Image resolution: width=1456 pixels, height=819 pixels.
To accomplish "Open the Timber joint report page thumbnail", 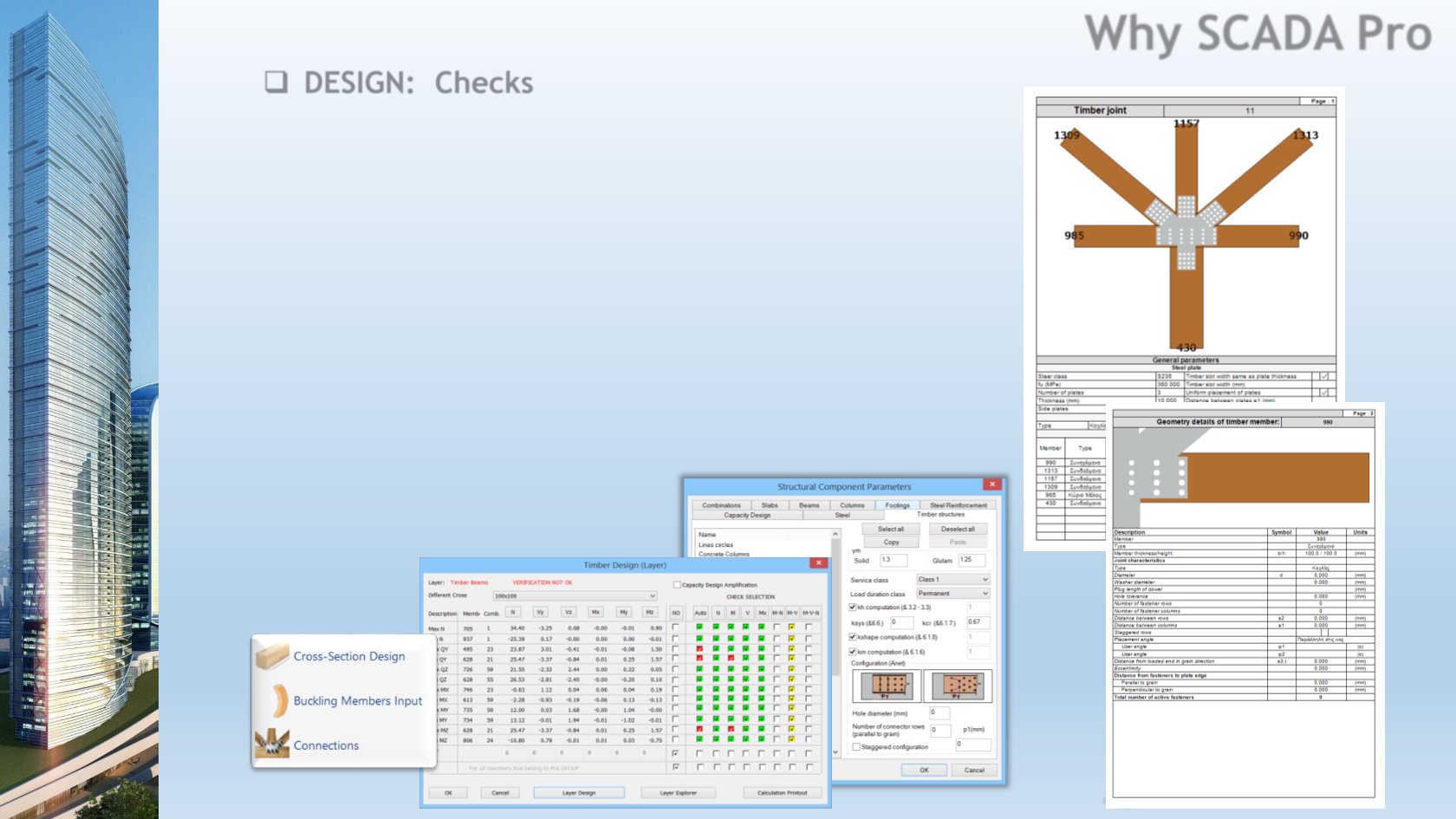I will (1185, 318).
